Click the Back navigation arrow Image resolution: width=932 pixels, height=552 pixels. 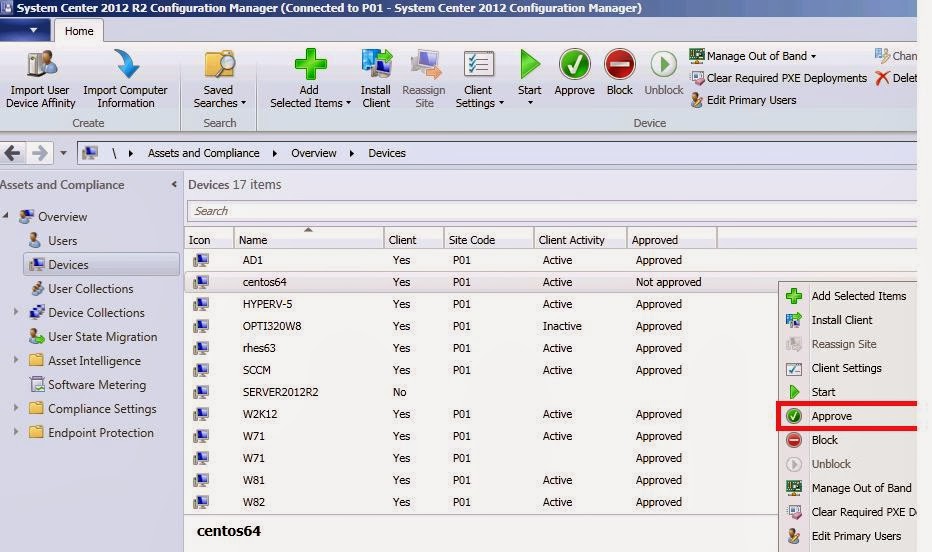click(12, 153)
